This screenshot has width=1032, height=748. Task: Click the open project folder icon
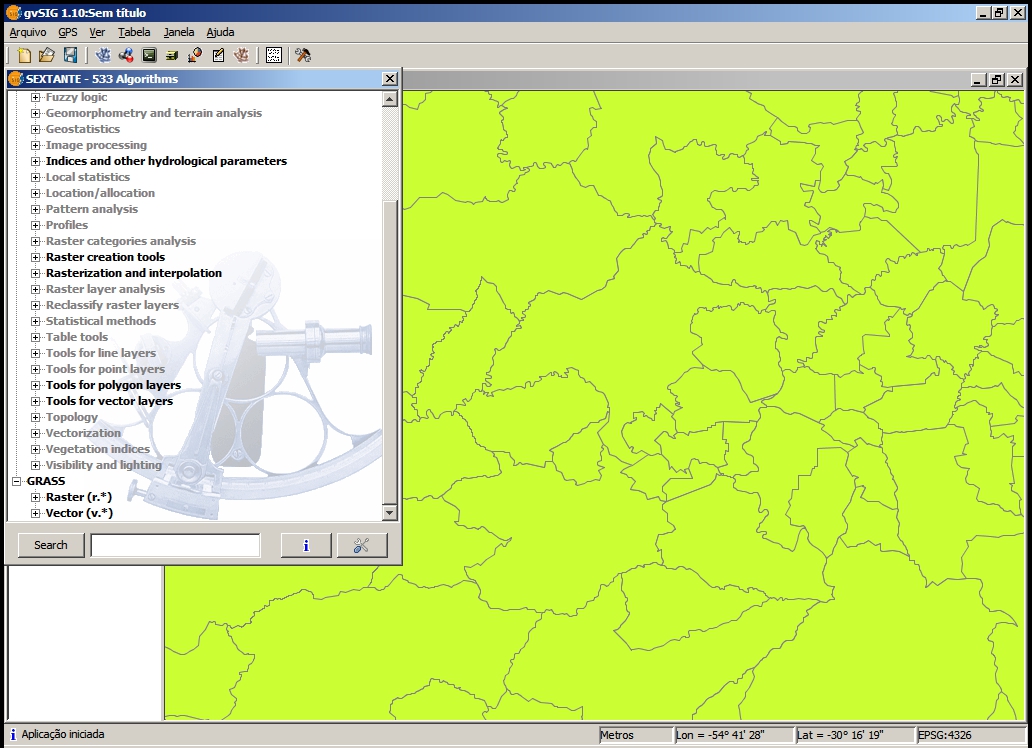pos(46,55)
